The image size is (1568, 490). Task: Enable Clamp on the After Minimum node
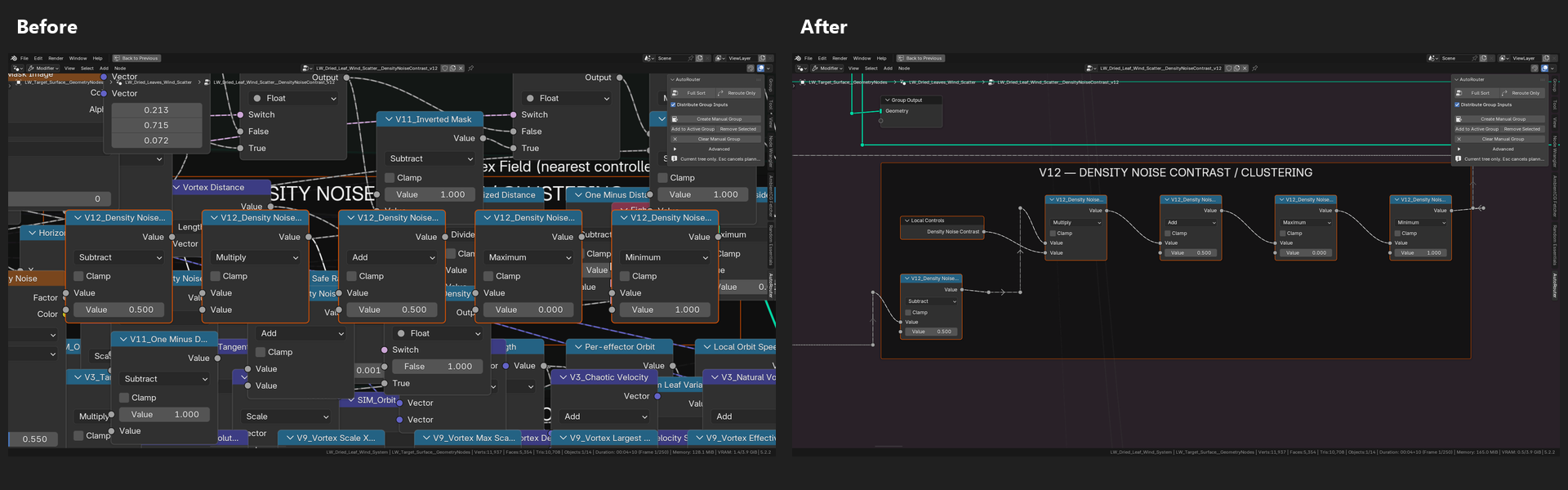coord(1398,234)
